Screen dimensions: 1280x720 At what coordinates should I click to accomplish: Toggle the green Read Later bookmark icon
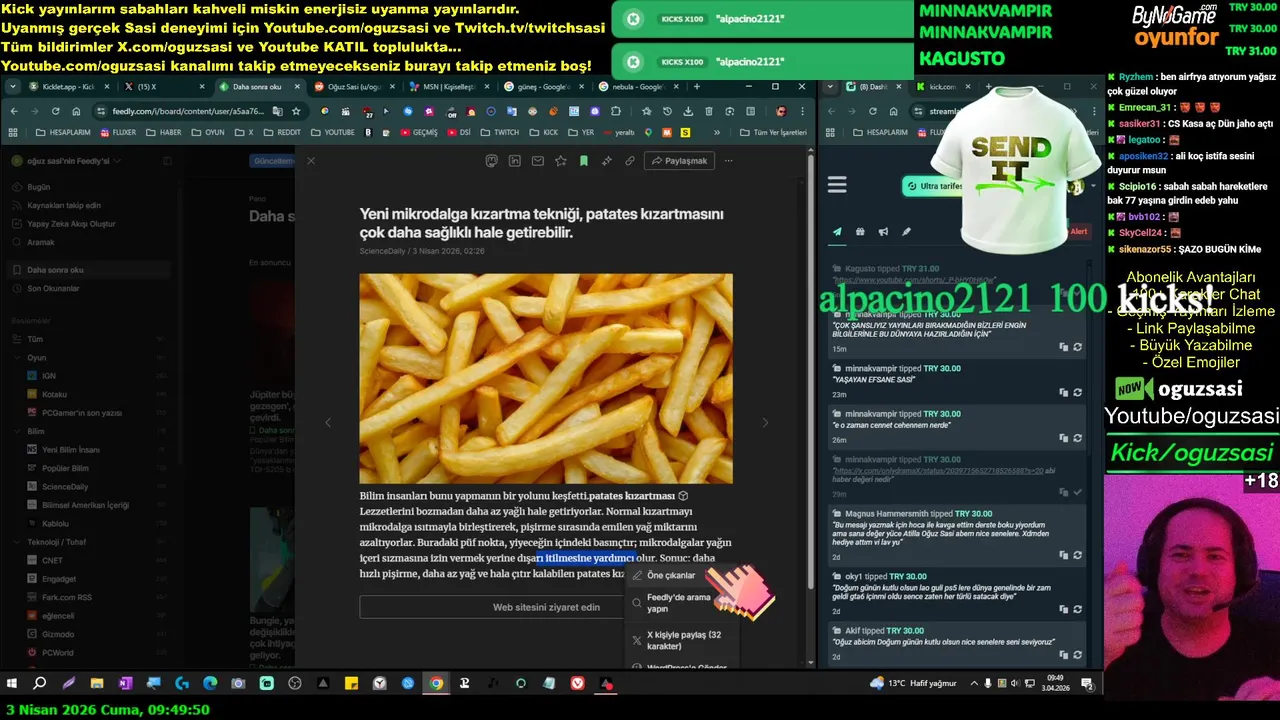[583, 161]
